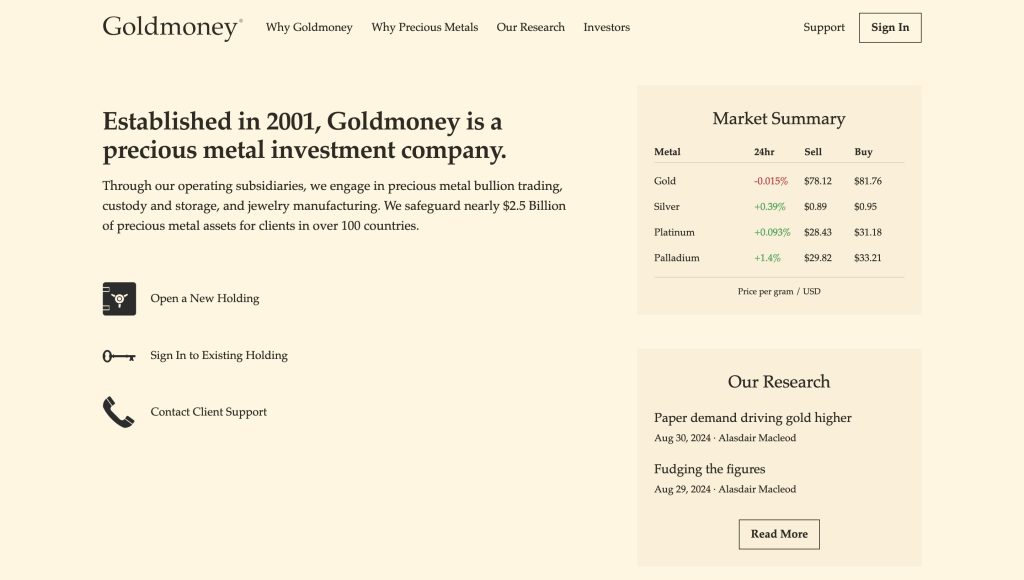Open the Why Goldmoney menu
This screenshot has height=580, width=1024.
pyautogui.click(x=309, y=28)
